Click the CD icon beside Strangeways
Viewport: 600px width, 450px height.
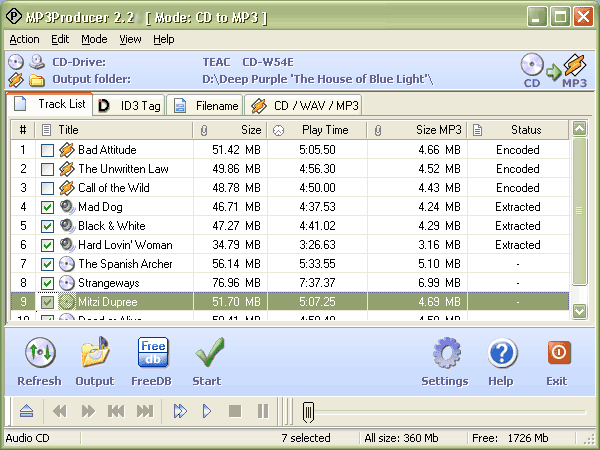[x=67, y=283]
